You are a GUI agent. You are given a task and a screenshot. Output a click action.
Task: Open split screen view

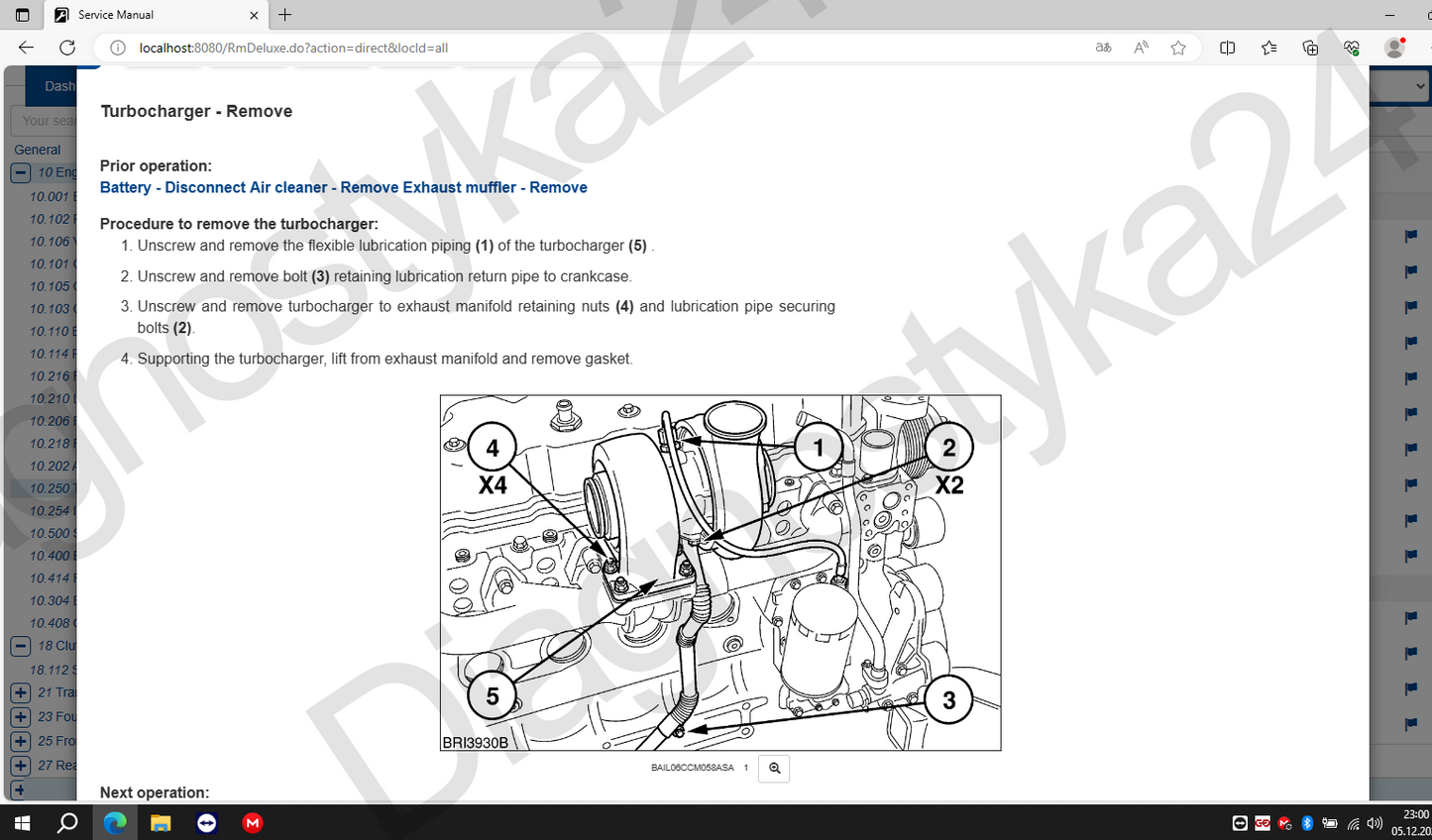pos(1227,48)
